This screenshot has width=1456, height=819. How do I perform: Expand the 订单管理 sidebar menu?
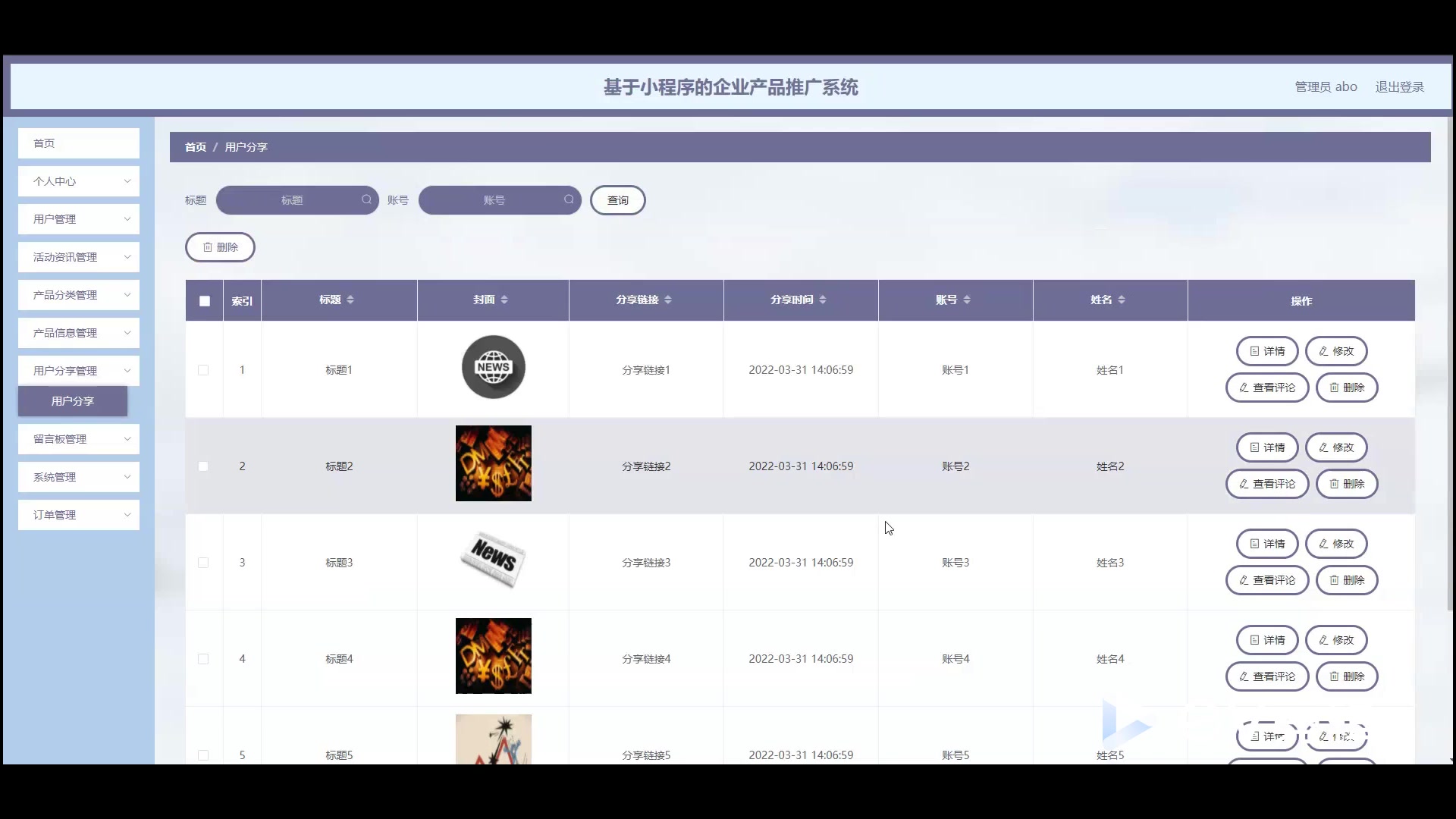(x=79, y=515)
